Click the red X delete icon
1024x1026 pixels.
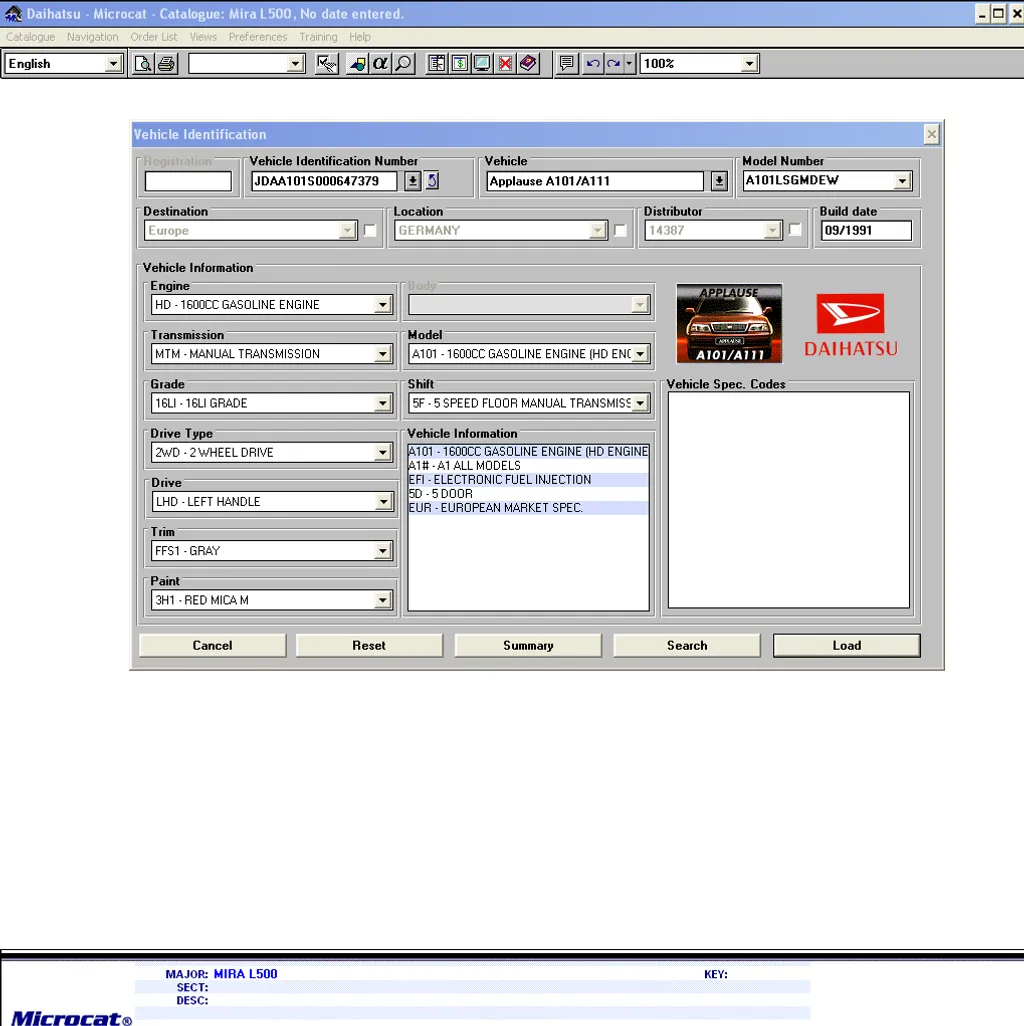pos(505,63)
